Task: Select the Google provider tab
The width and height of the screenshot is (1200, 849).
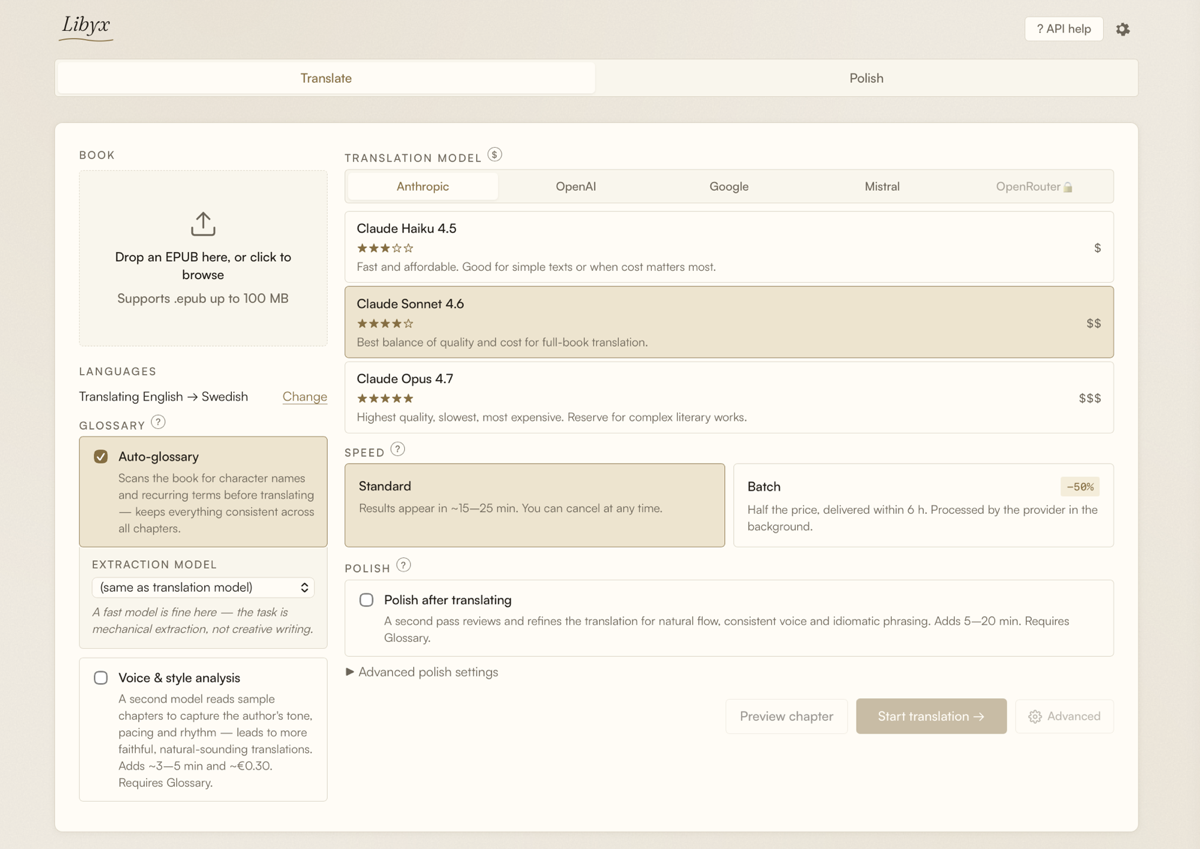Action: click(729, 186)
